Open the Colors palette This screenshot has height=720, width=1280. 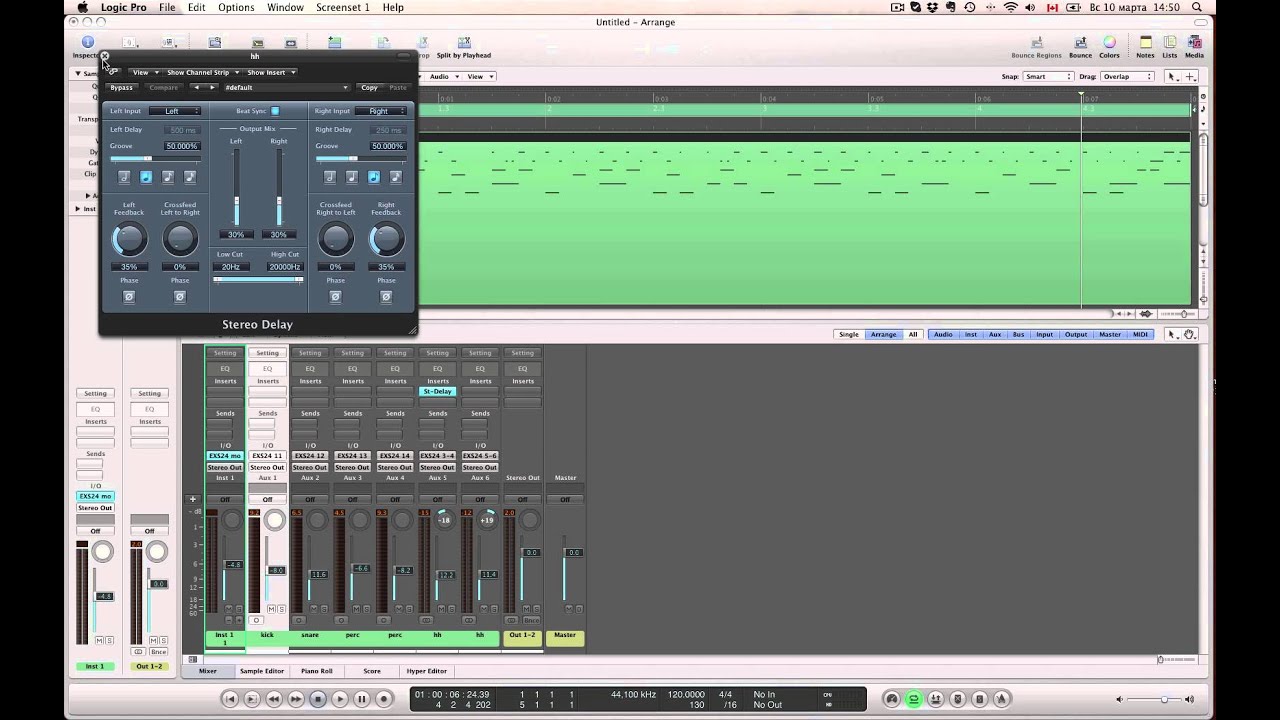pyautogui.click(x=1109, y=47)
